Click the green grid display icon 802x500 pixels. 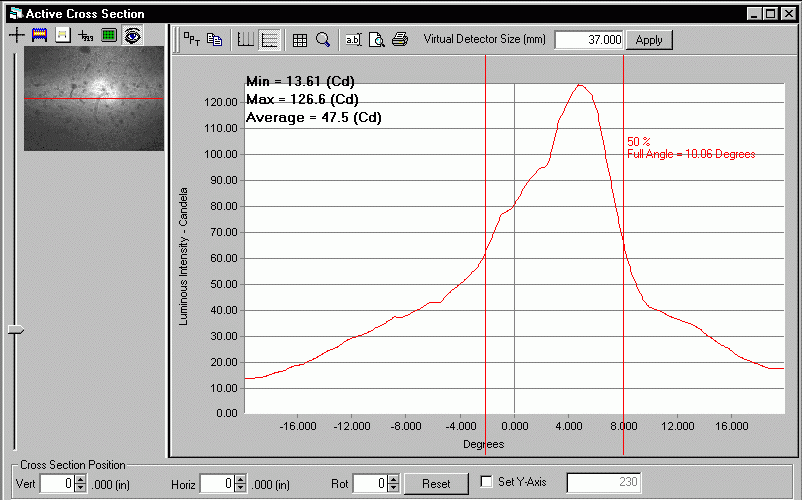(x=108, y=35)
